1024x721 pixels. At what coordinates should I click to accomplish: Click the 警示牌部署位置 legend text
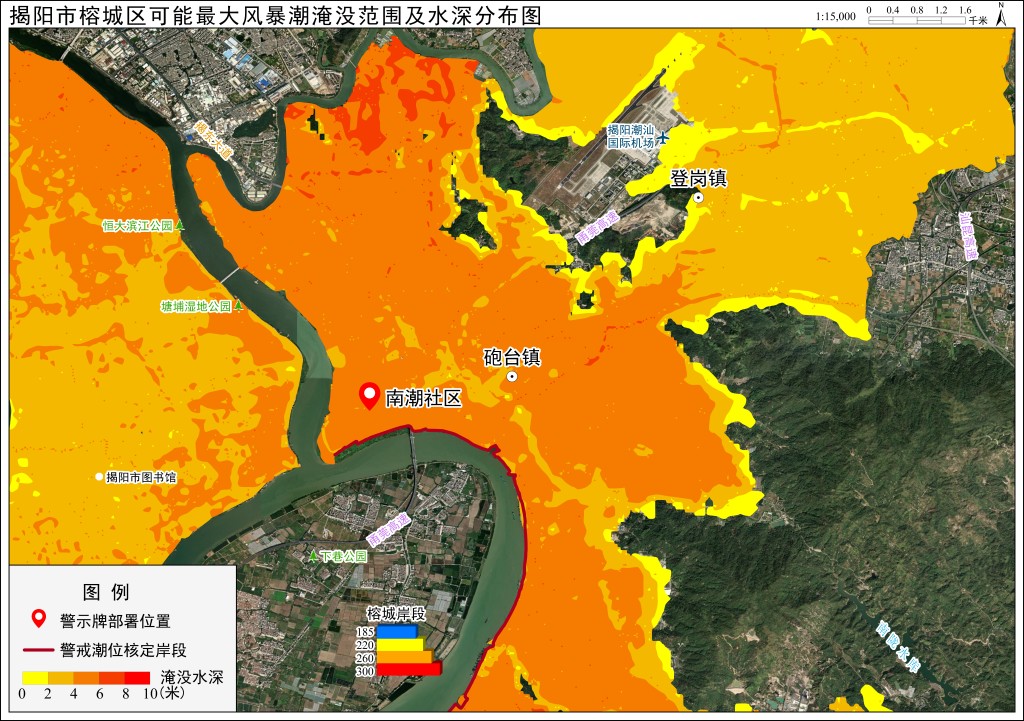(115, 620)
